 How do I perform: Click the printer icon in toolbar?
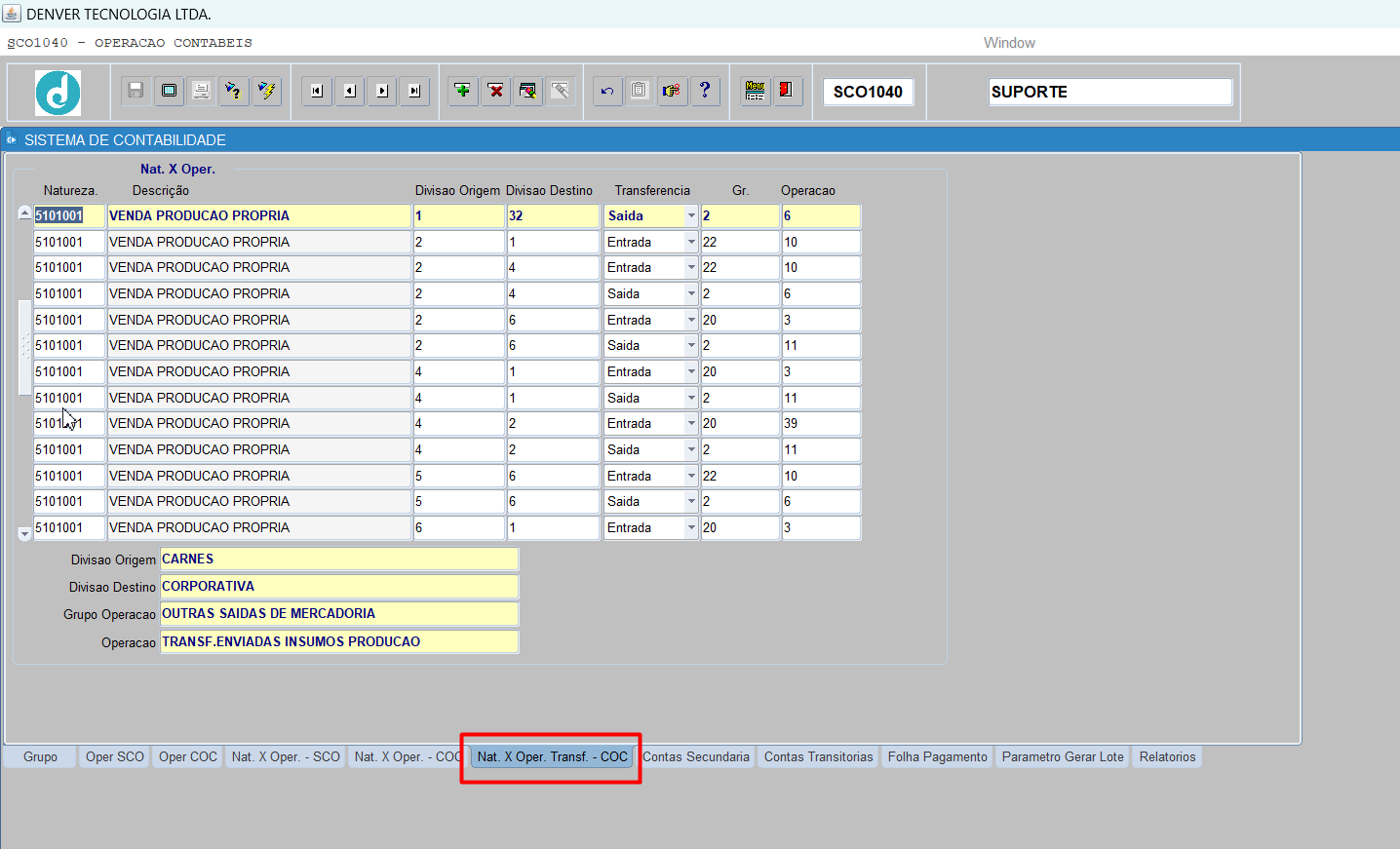(x=201, y=91)
